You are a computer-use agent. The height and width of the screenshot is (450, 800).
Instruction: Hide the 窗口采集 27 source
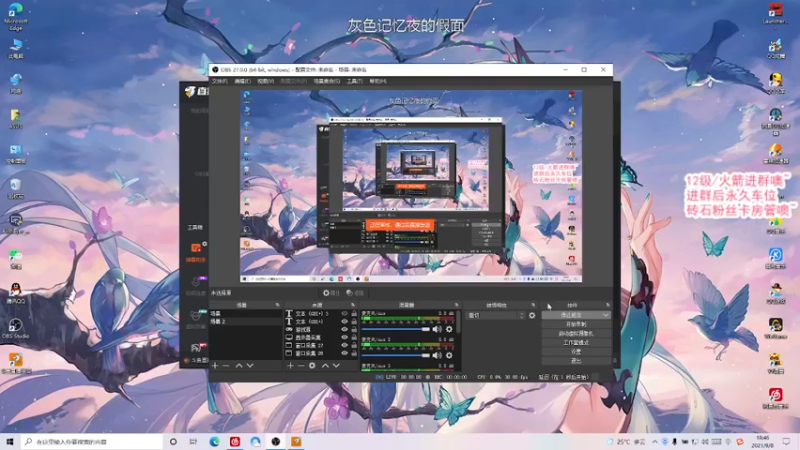click(x=344, y=345)
